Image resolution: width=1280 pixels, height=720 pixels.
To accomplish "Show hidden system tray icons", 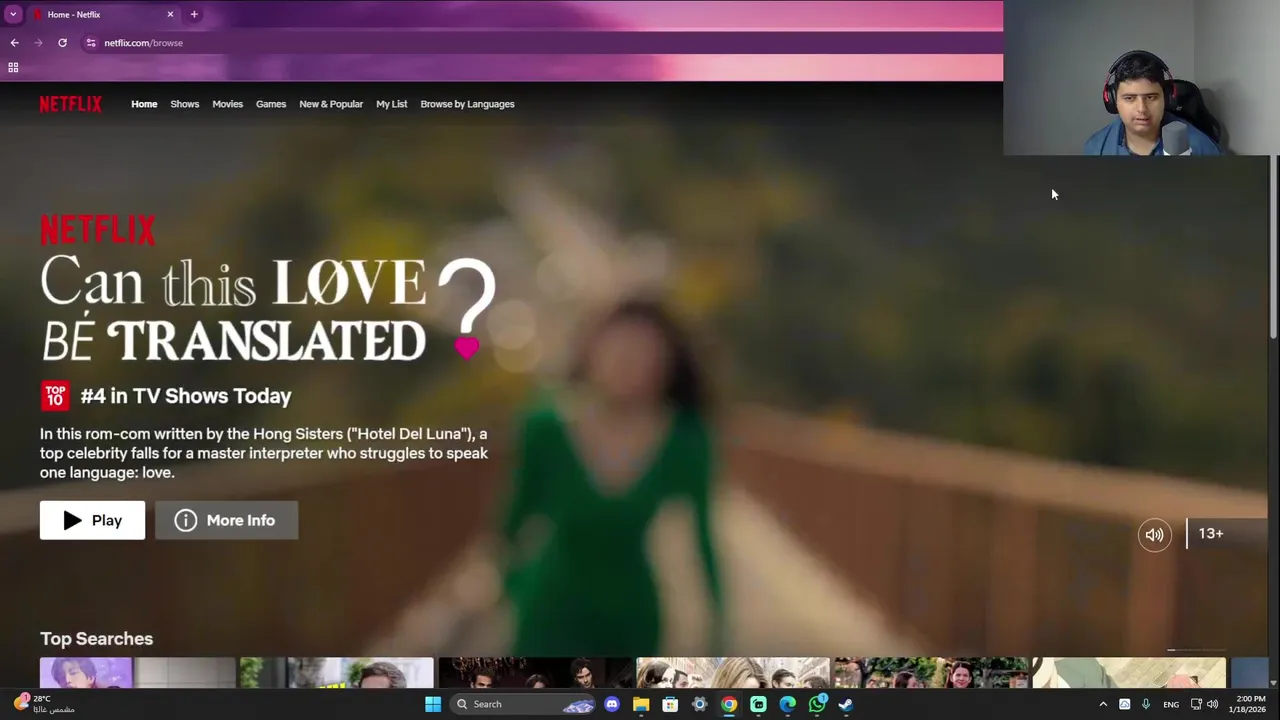I will pos(1103,704).
